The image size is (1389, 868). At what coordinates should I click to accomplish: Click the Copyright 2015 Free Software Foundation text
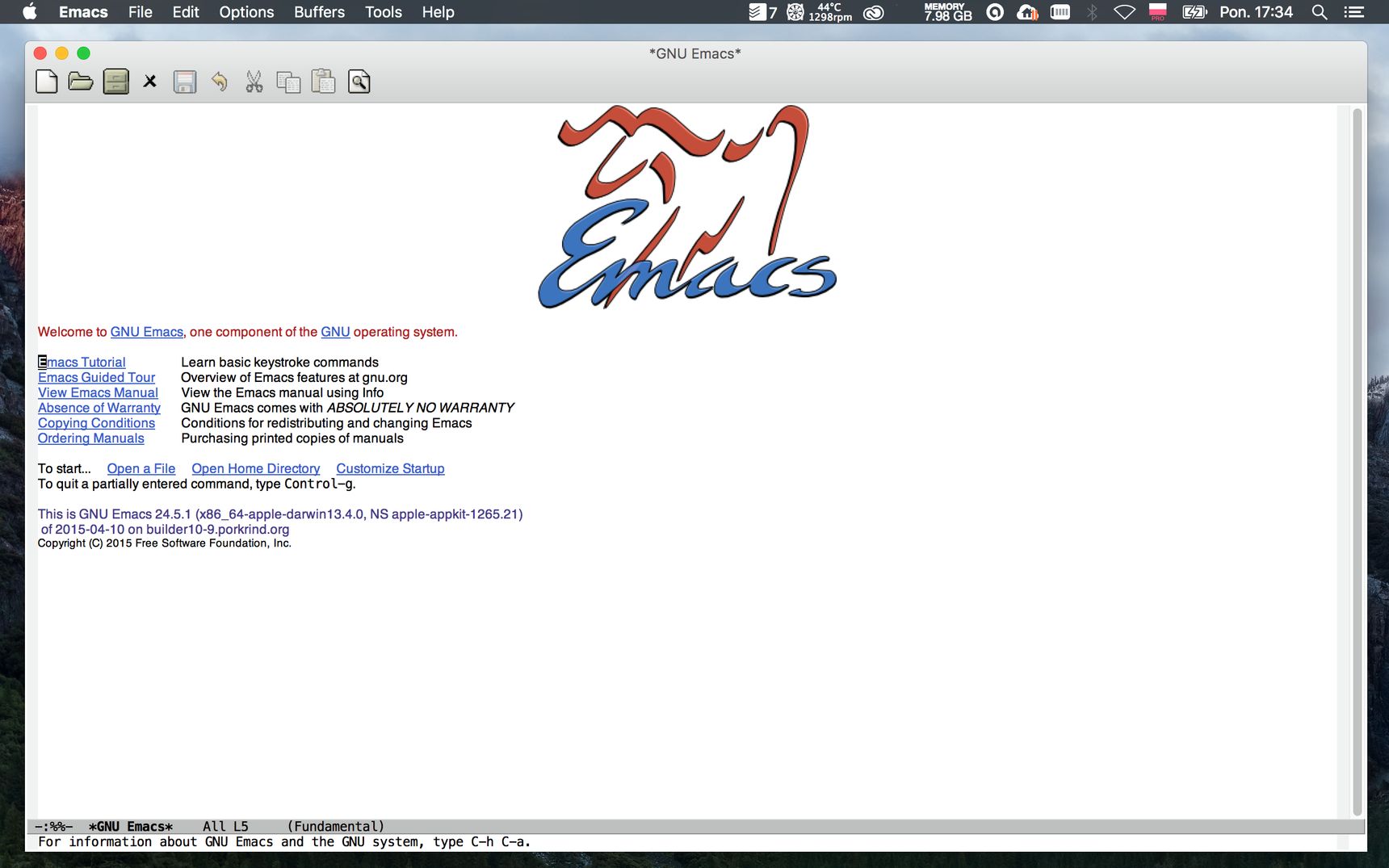pyautogui.click(x=165, y=543)
